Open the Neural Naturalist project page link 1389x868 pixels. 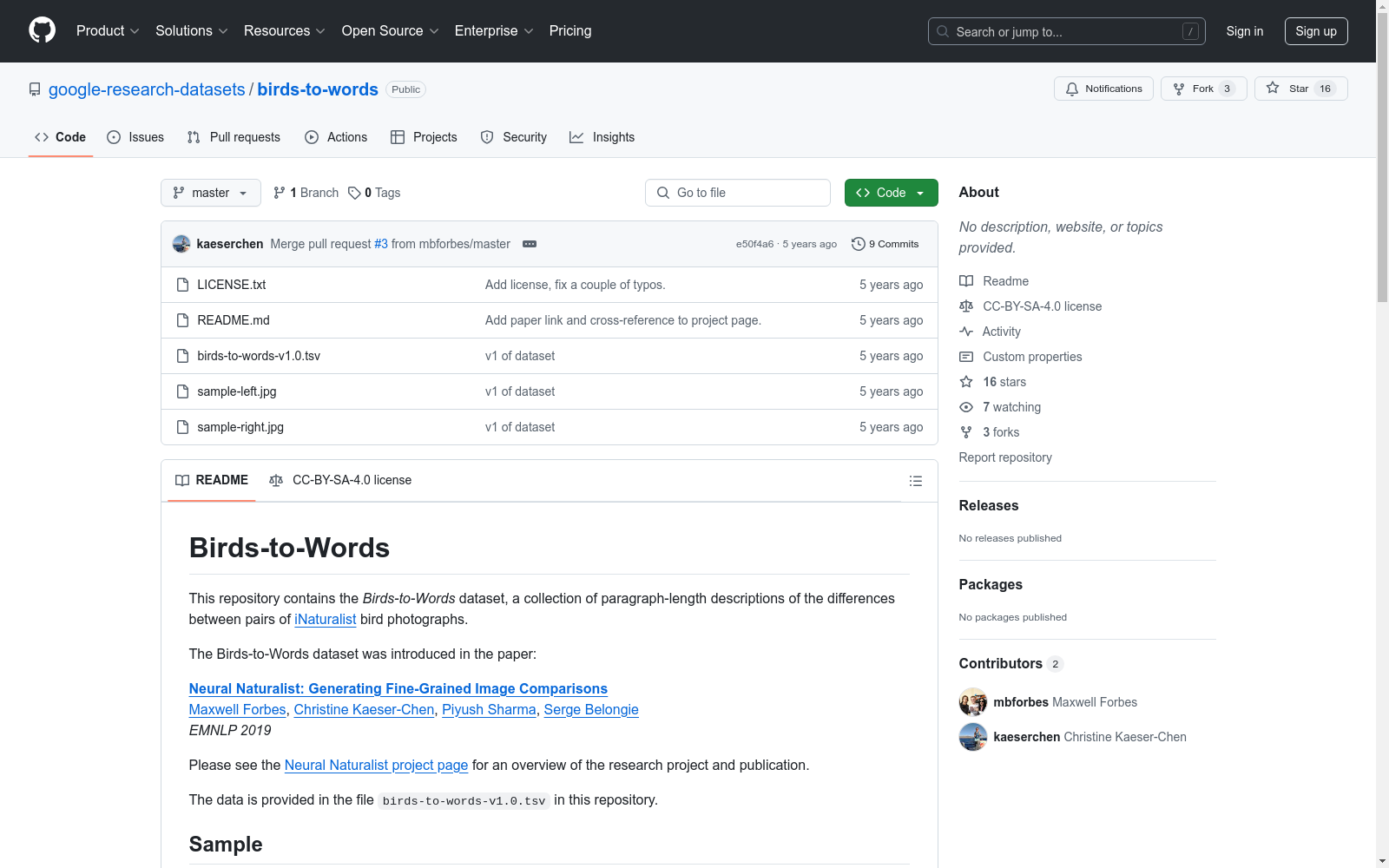tap(377, 766)
